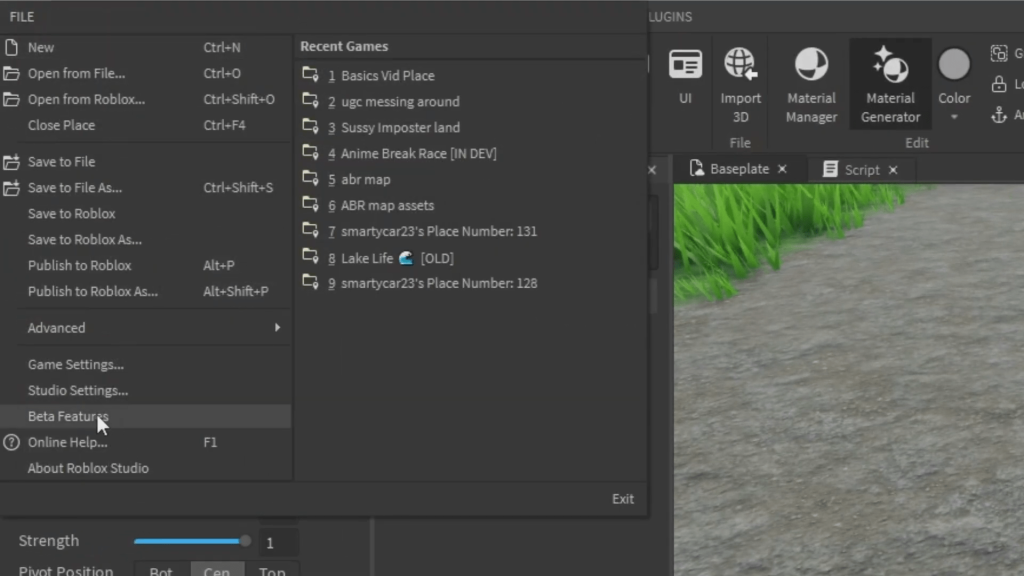The width and height of the screenshot is (1024, 576).
Task: Open recent game Basics Vid Place
Action: (x=388, y=76)
